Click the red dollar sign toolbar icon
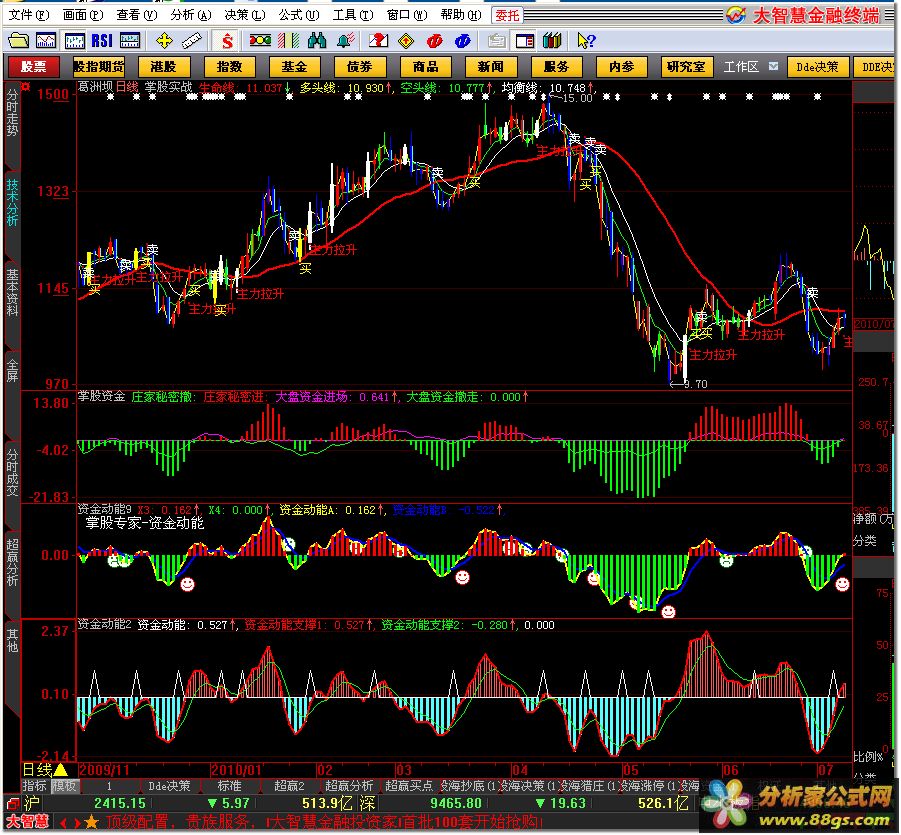This screenshot has width=901, height=835. (x=228, y=41)
